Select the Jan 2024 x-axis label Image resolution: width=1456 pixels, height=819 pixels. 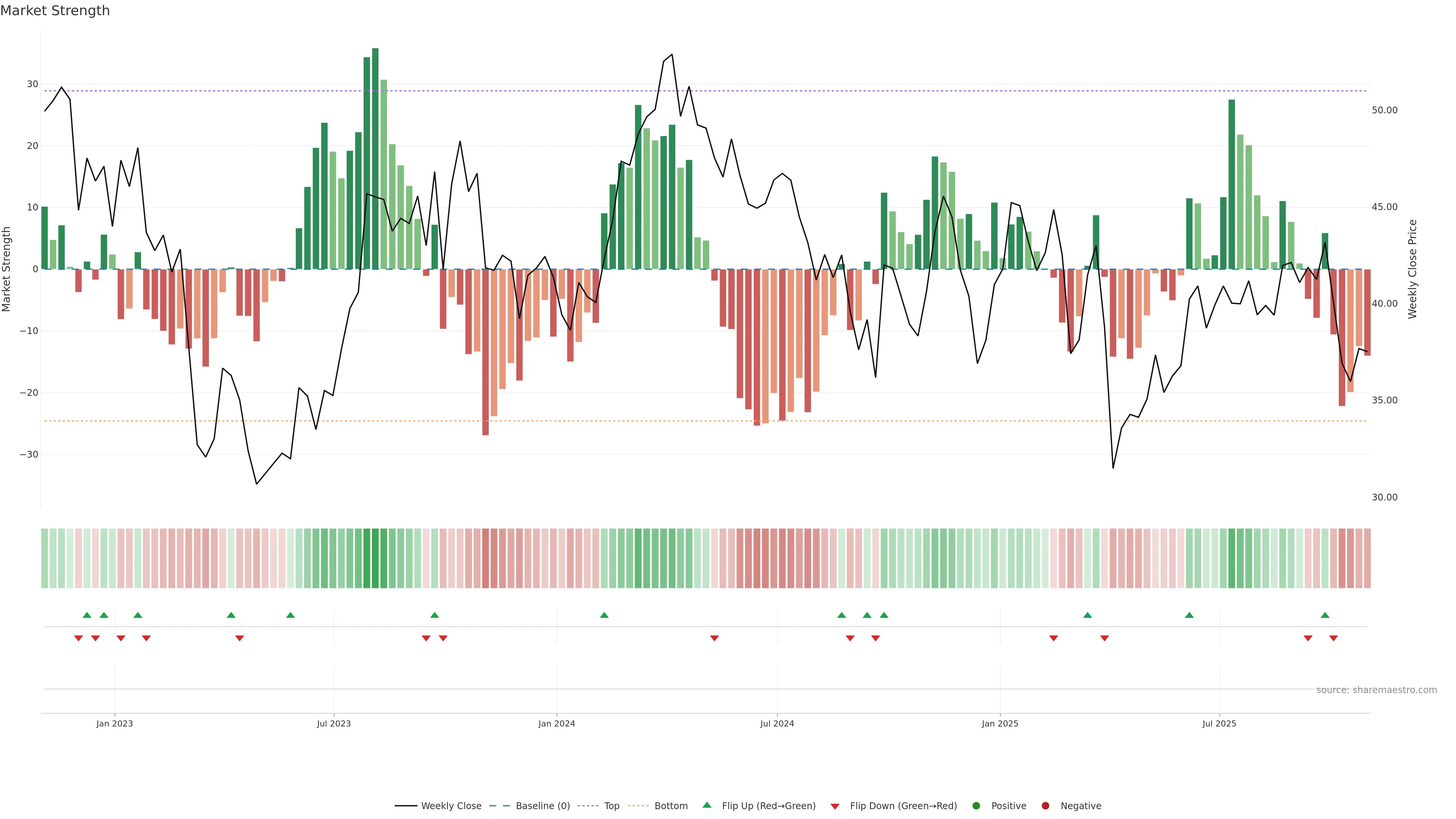[x=556, y=723]
